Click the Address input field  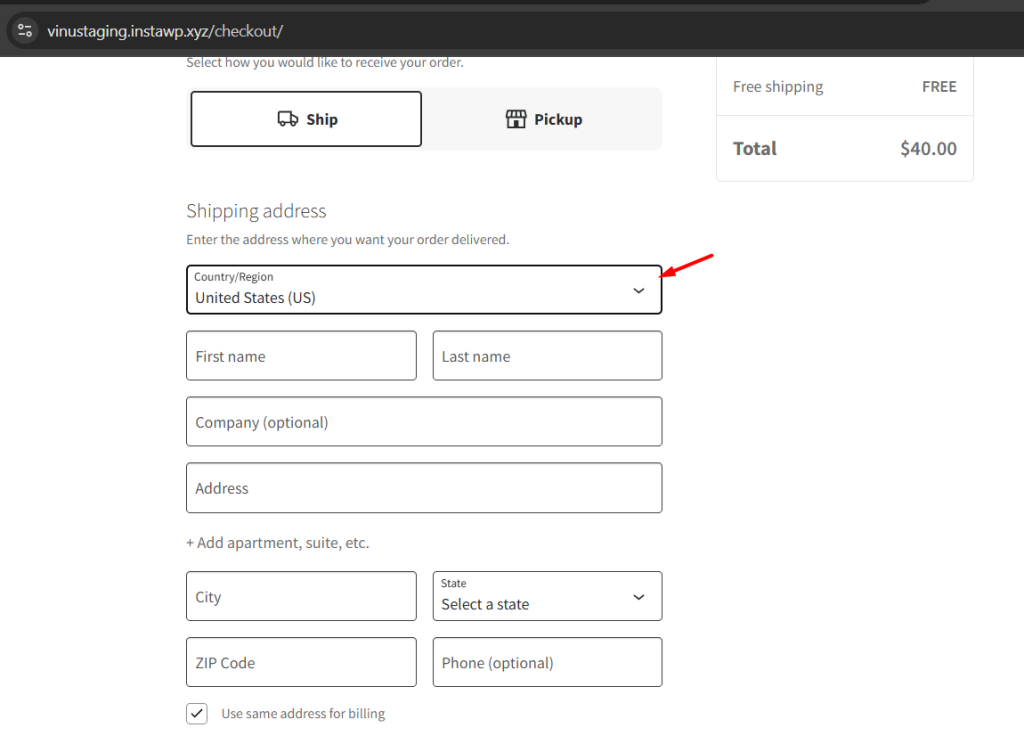click(424, 488)
